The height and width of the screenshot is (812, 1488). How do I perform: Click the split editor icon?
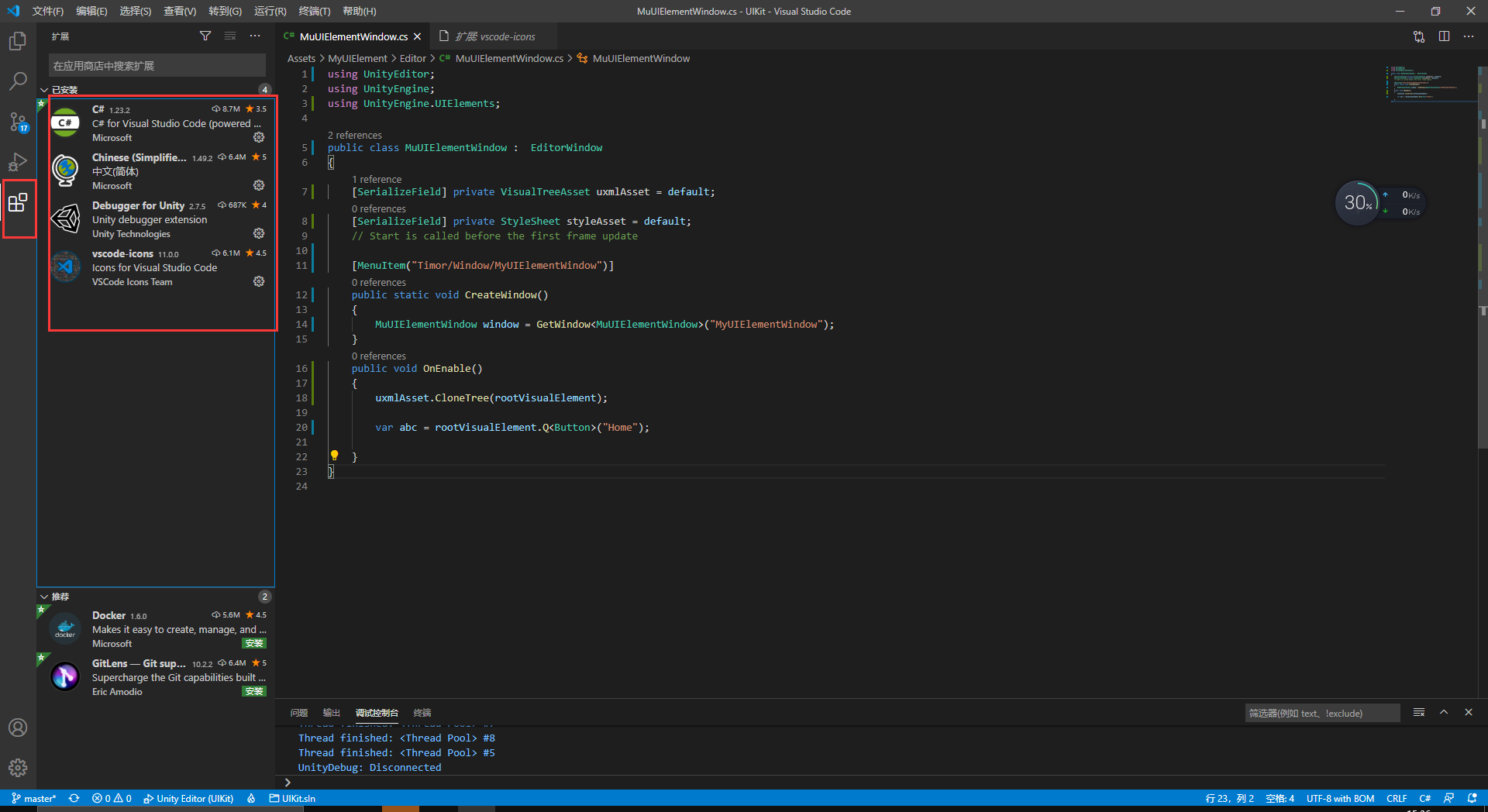tap(1444, 36)
